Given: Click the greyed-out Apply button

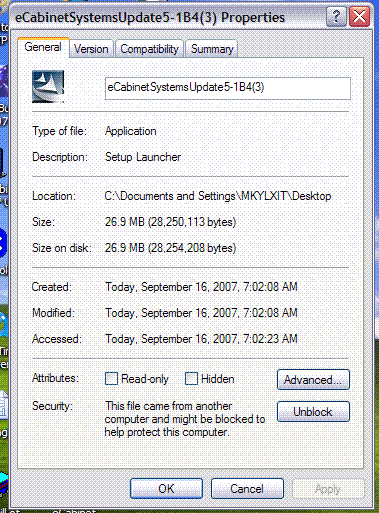Looking at the screenshot, I should 328,489.
